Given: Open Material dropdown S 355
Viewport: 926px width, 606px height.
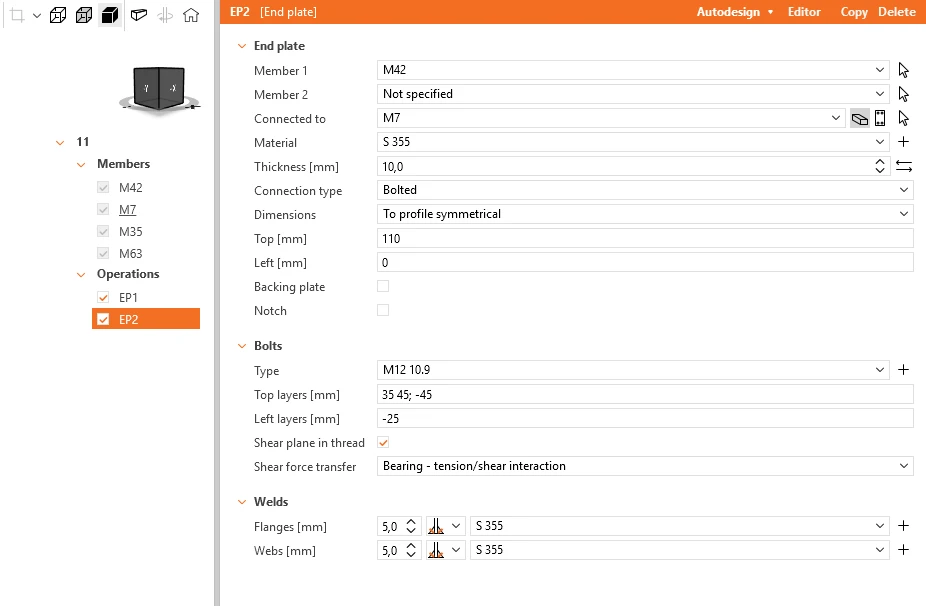Looking at the screenshot, I should (x=632, y=142).
